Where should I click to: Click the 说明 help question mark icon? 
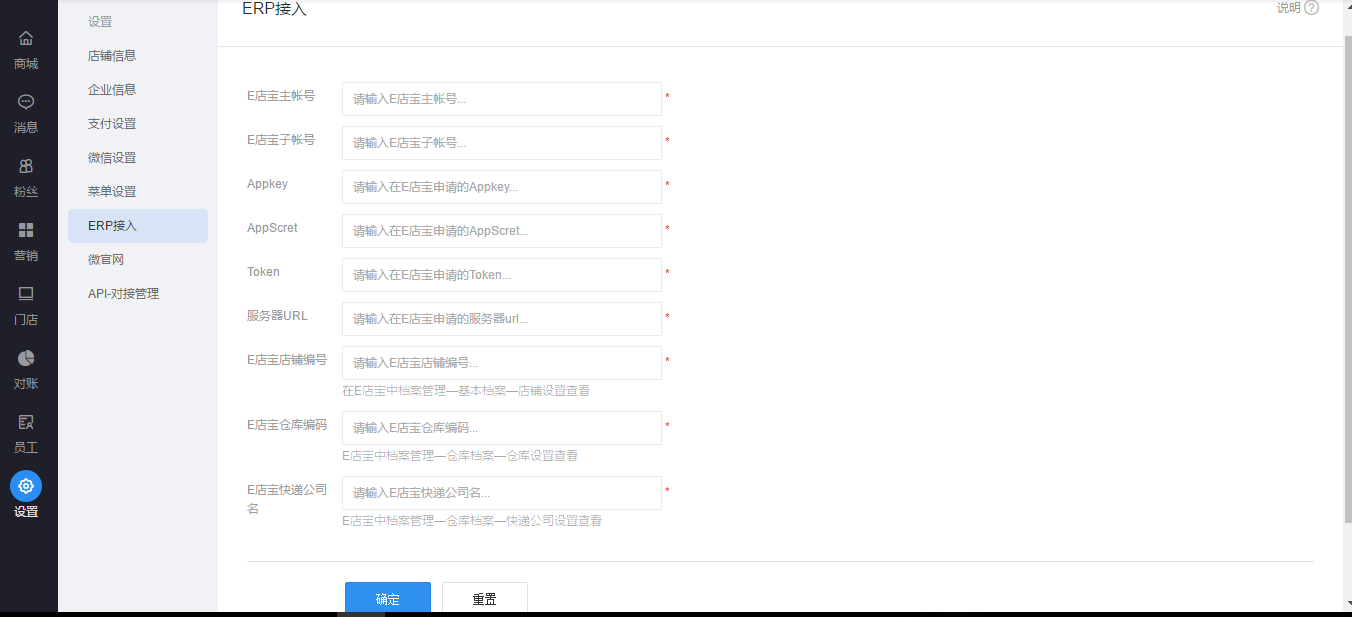(1311, 8)
